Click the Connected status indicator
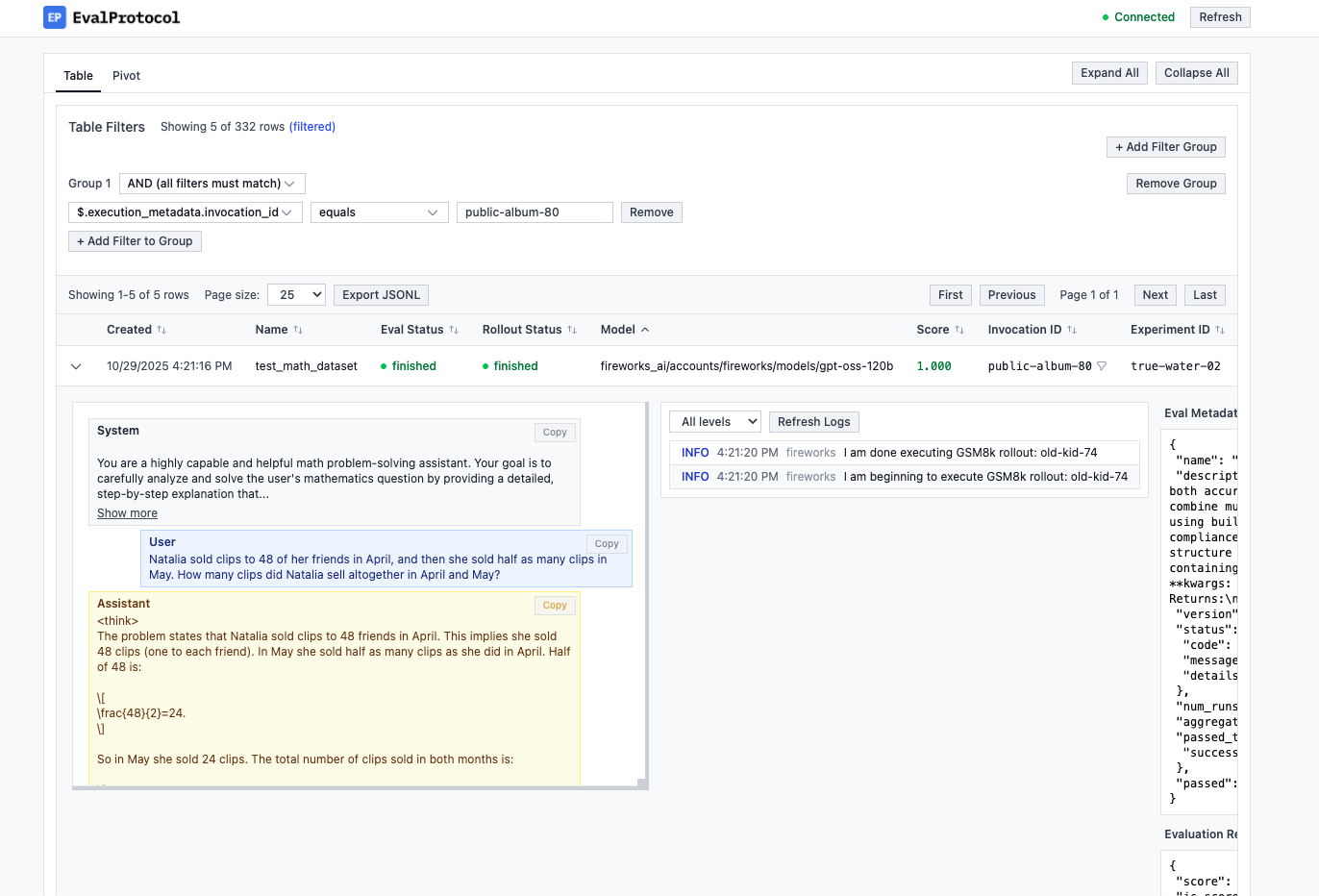1319x896 pixels. coord(1138,17)
